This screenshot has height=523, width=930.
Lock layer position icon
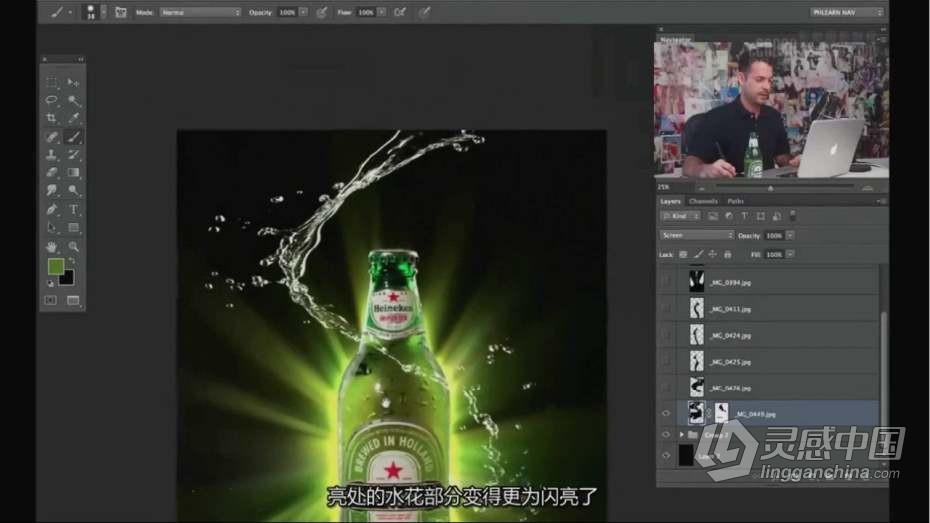(x=712, y=254)
